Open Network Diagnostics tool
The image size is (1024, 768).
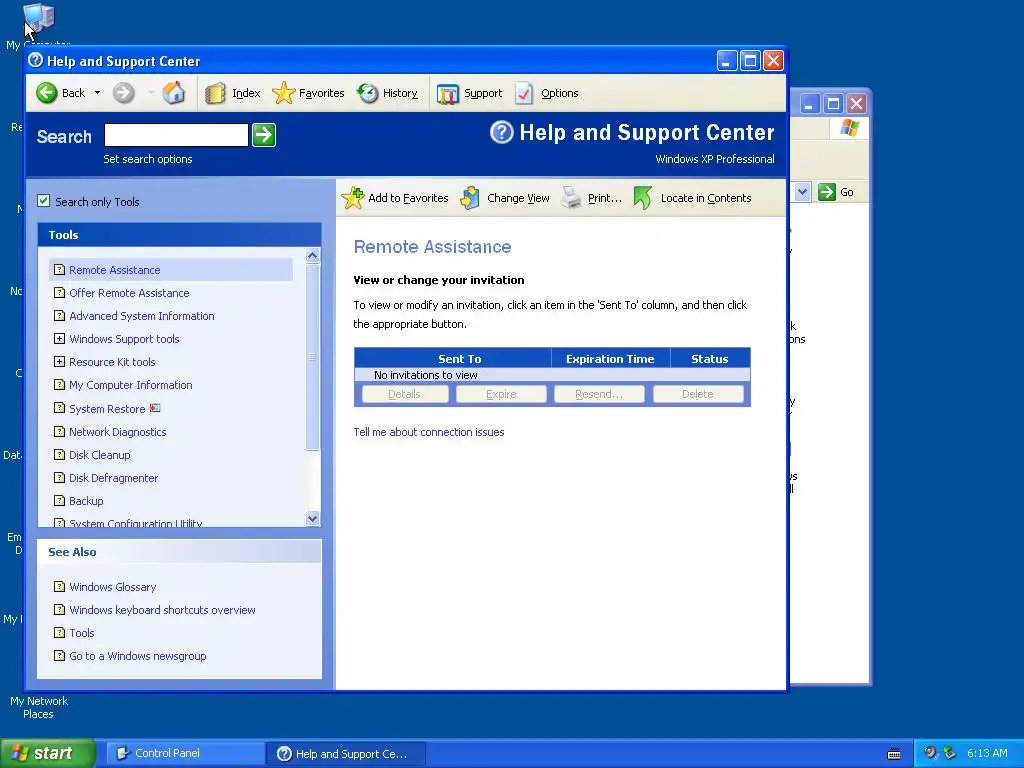118,432
